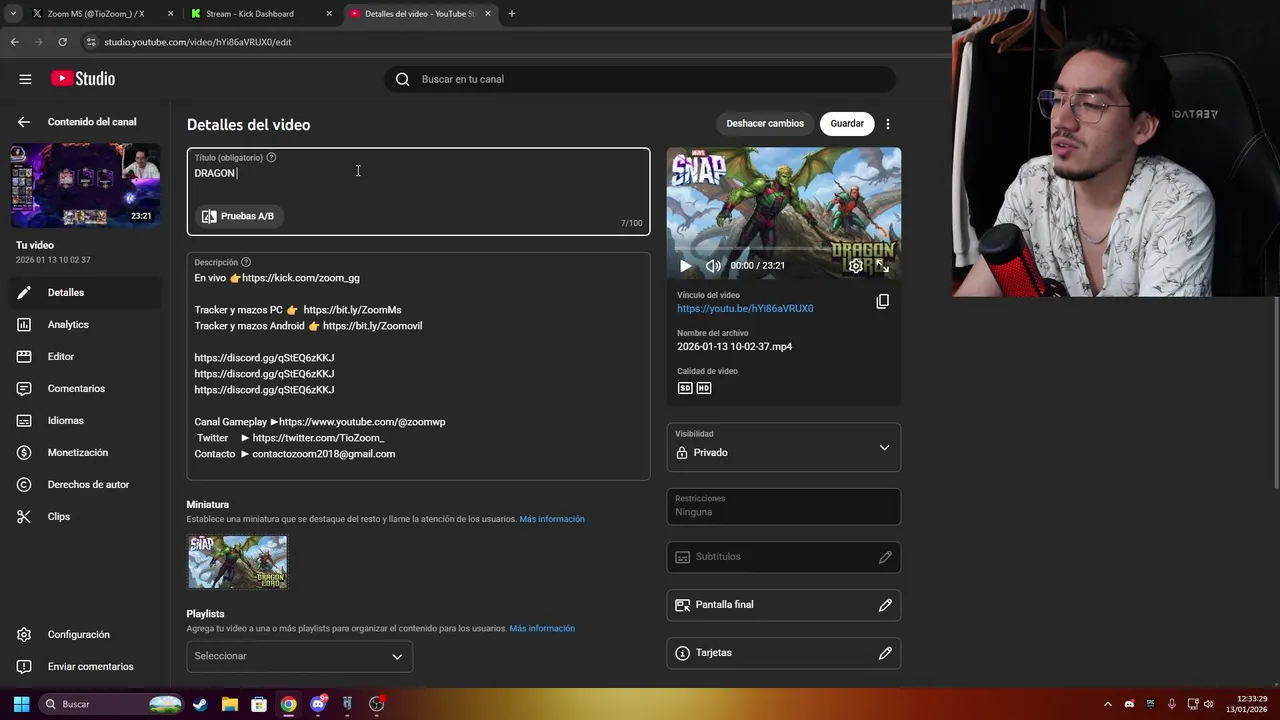Open Más información link under Miniatura
The width and height of the screenshot is (1280, 720).
[x=552, y=519]
